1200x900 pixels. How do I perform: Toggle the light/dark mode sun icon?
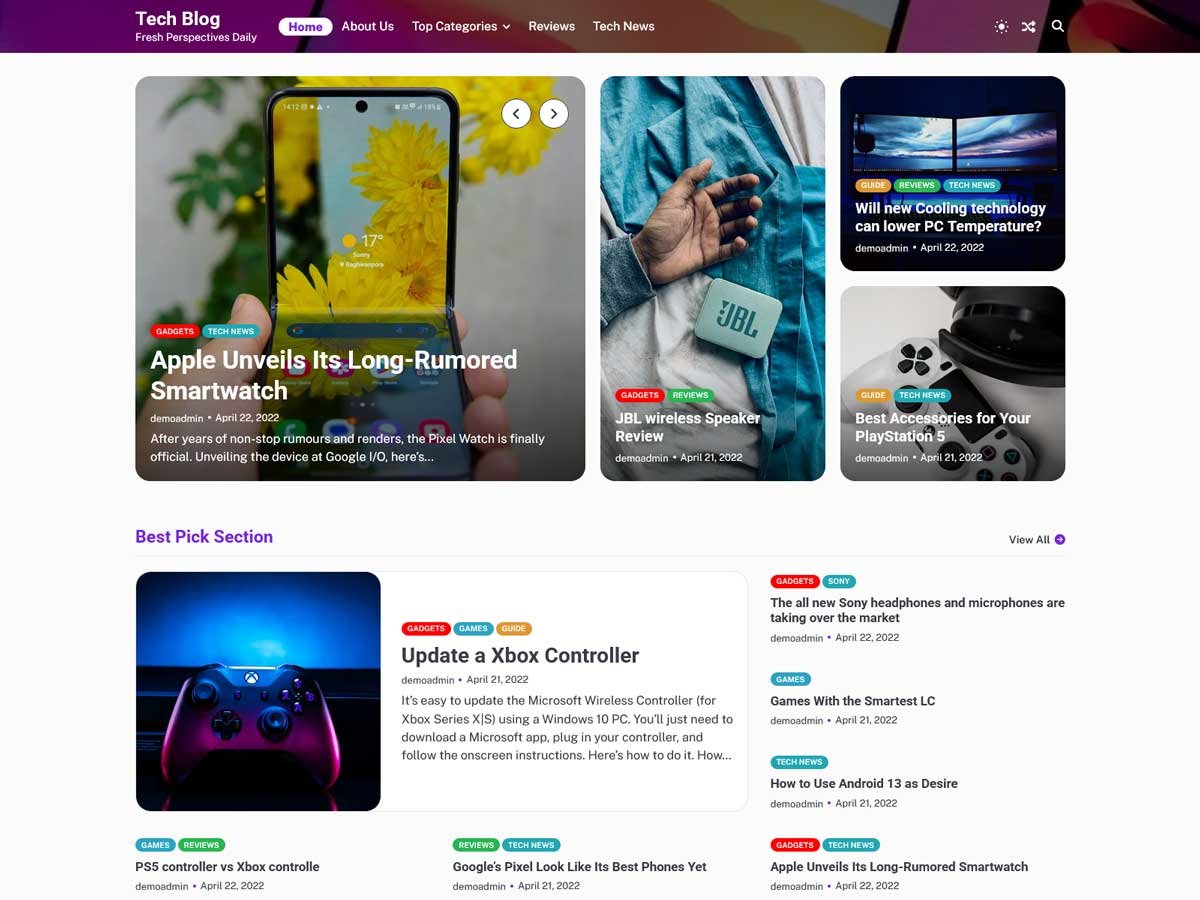point(1001,27)
